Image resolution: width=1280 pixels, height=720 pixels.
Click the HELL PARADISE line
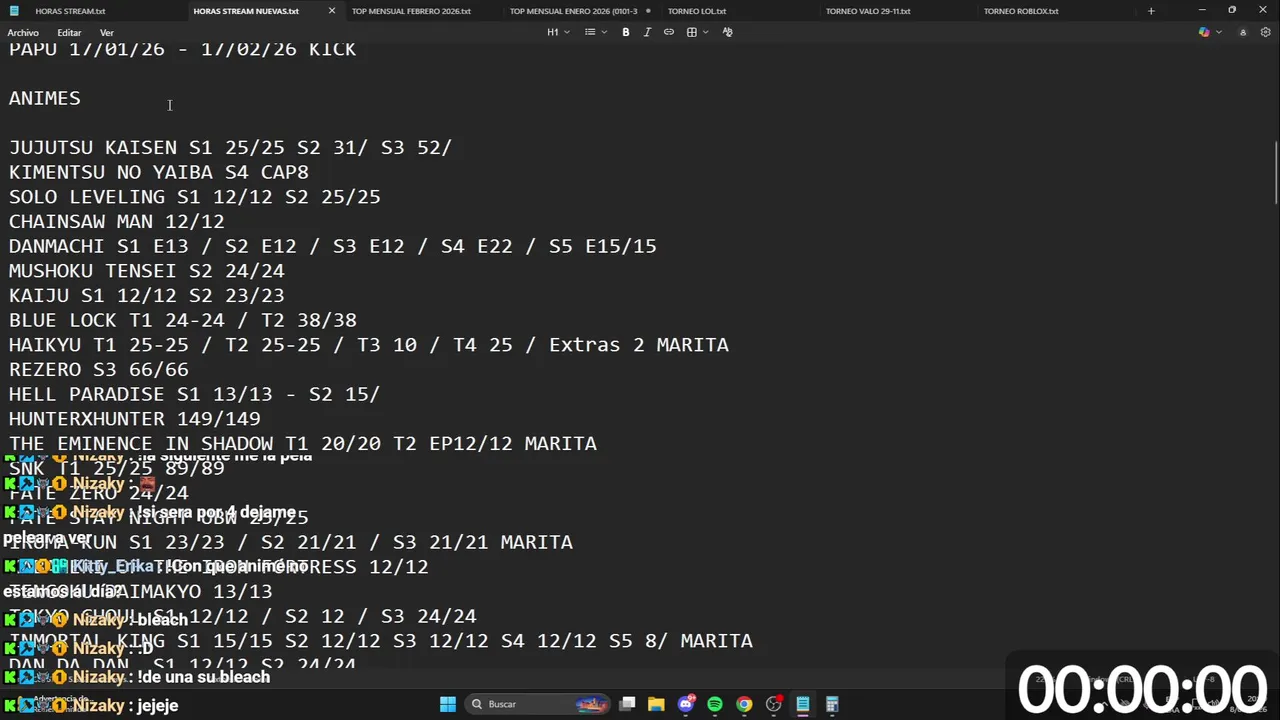pos(195,394)
